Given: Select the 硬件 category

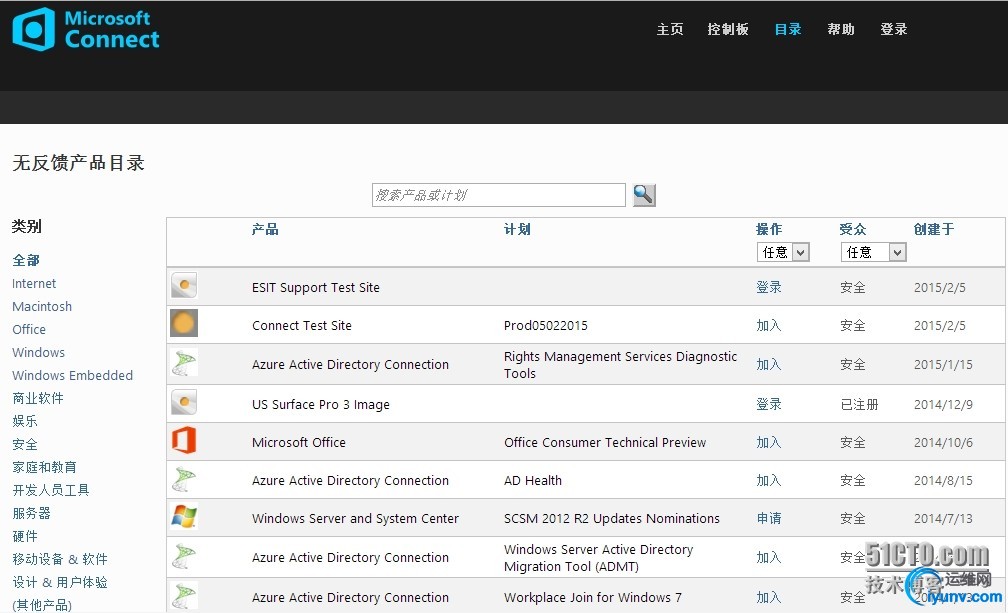Looking at the screenshot, I should tap(25, 536).
